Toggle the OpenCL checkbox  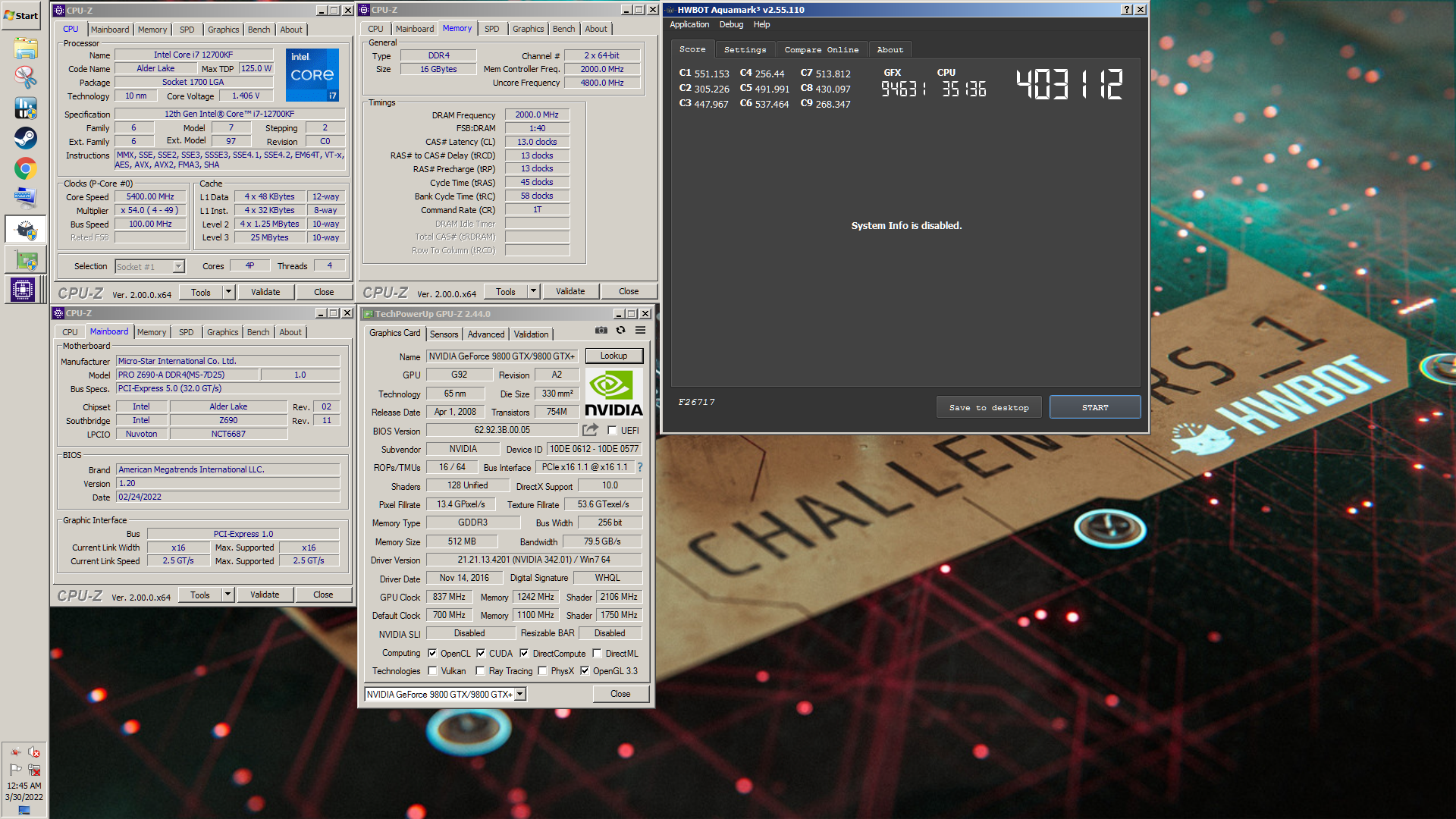coord(432,654)
